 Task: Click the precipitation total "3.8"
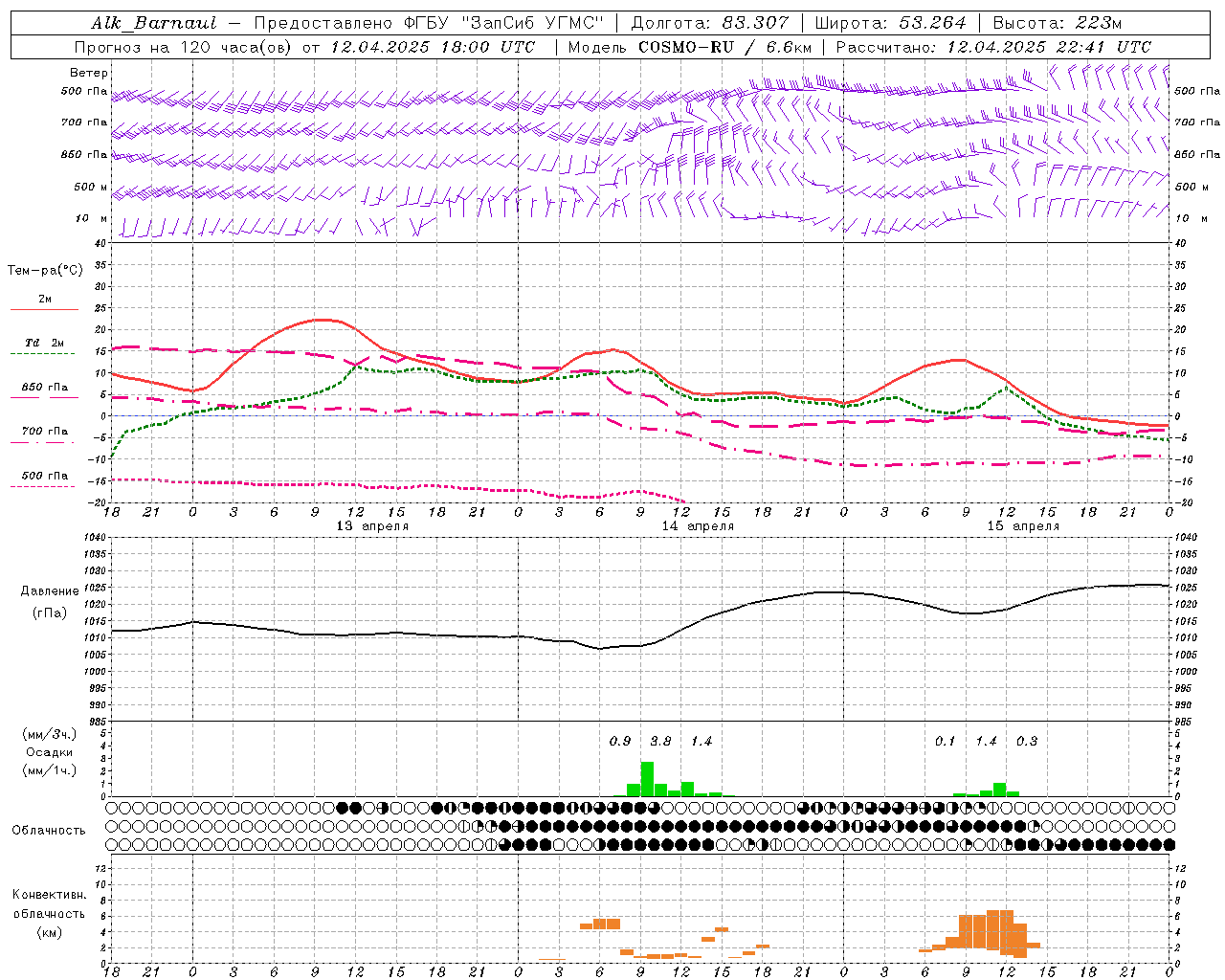660,742
